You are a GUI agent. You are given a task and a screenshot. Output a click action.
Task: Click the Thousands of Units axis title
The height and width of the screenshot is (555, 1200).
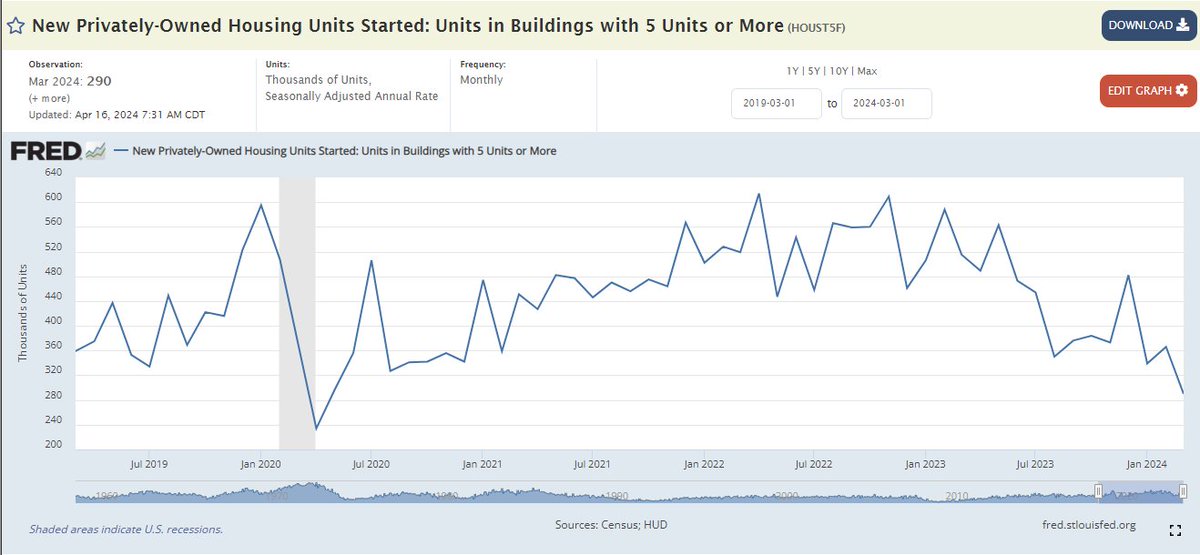(x=22, y=313)
